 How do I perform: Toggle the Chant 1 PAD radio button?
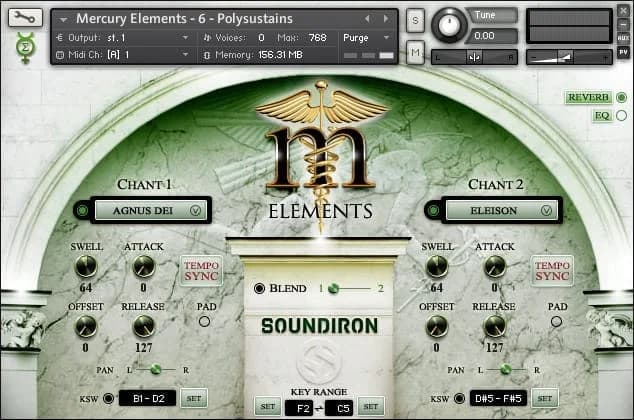205,321
